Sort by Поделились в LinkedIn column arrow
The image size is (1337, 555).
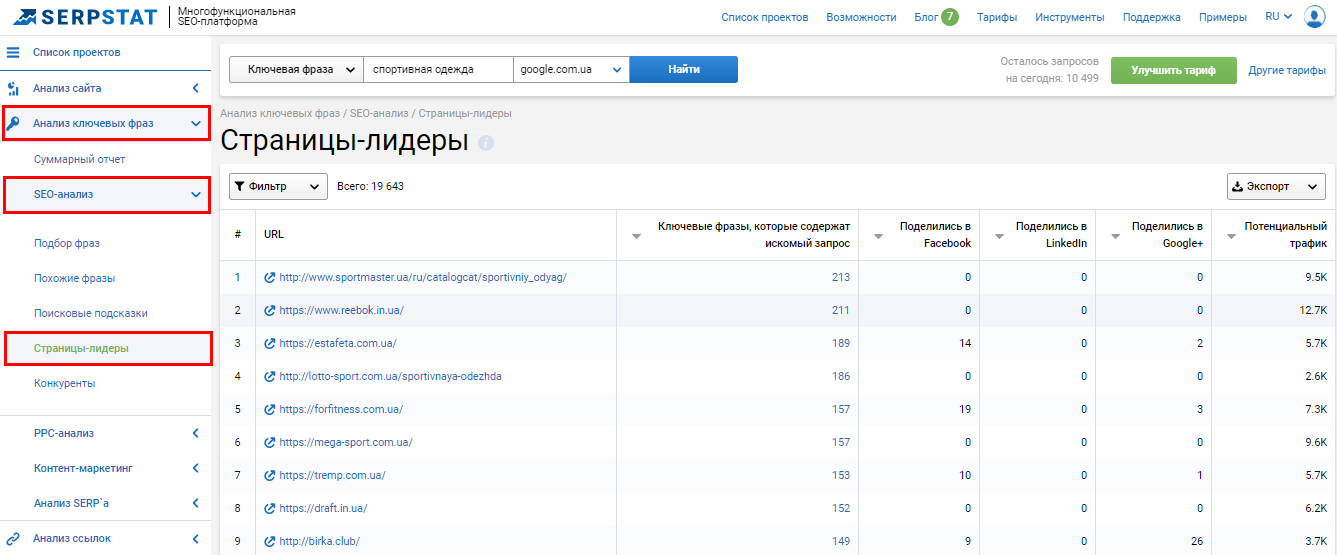click(999, 237)
